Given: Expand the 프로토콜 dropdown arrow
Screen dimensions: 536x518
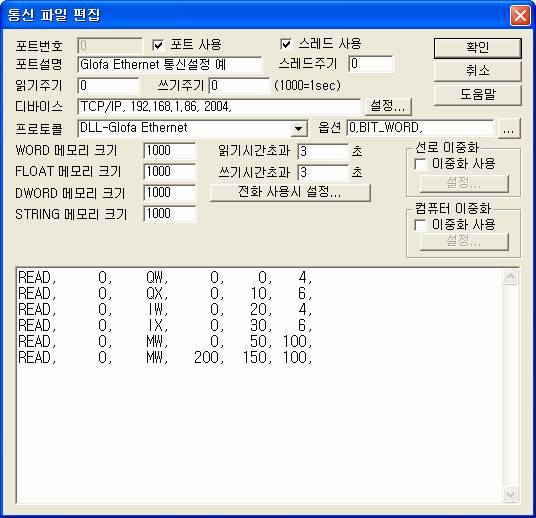Looking at the screenshot, I should pyautogui.click(x=299, y=129).
